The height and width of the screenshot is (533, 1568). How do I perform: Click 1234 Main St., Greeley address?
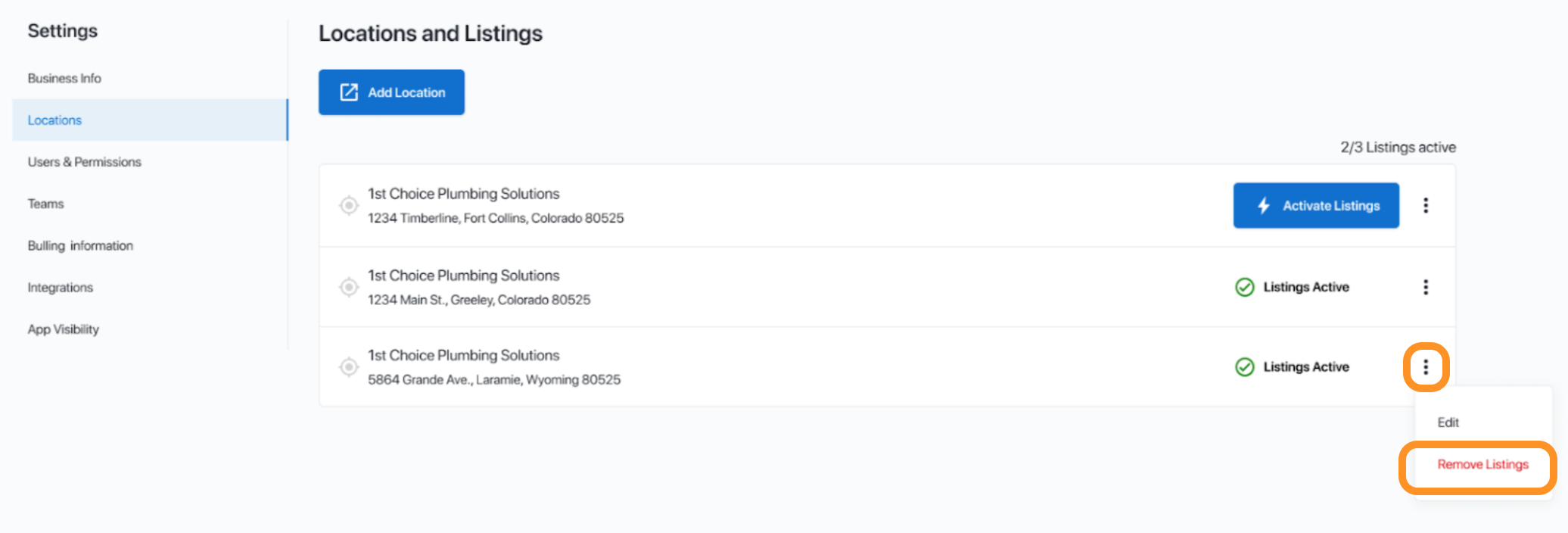479,300
